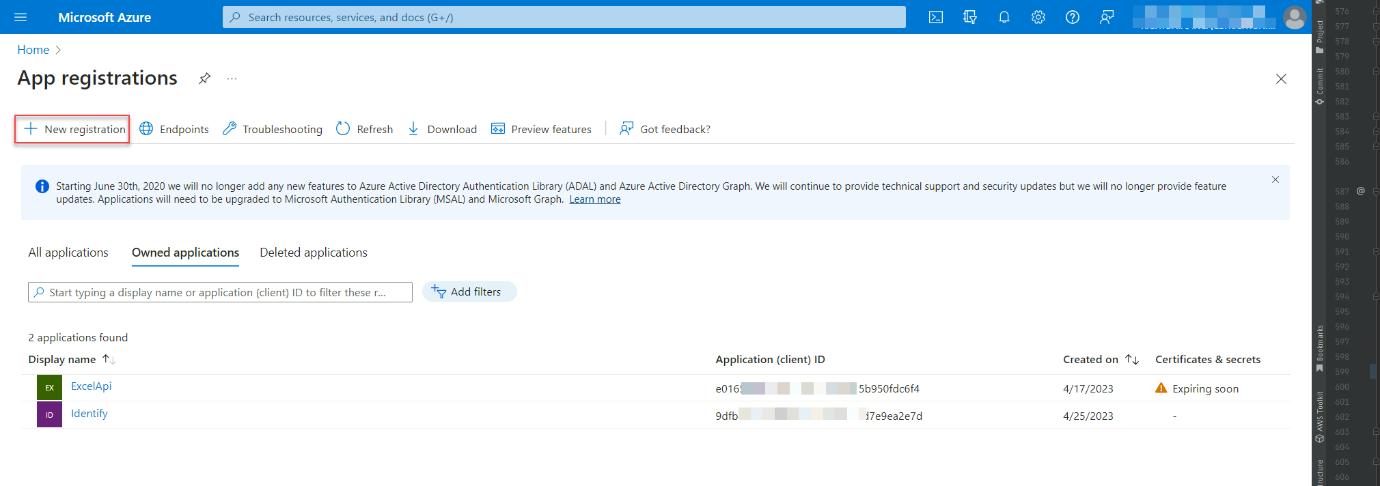Image resolution: width=1380 pixels, height=486 pixels.
Task: Open the ExcelApi application
Action: coord(91,386)
